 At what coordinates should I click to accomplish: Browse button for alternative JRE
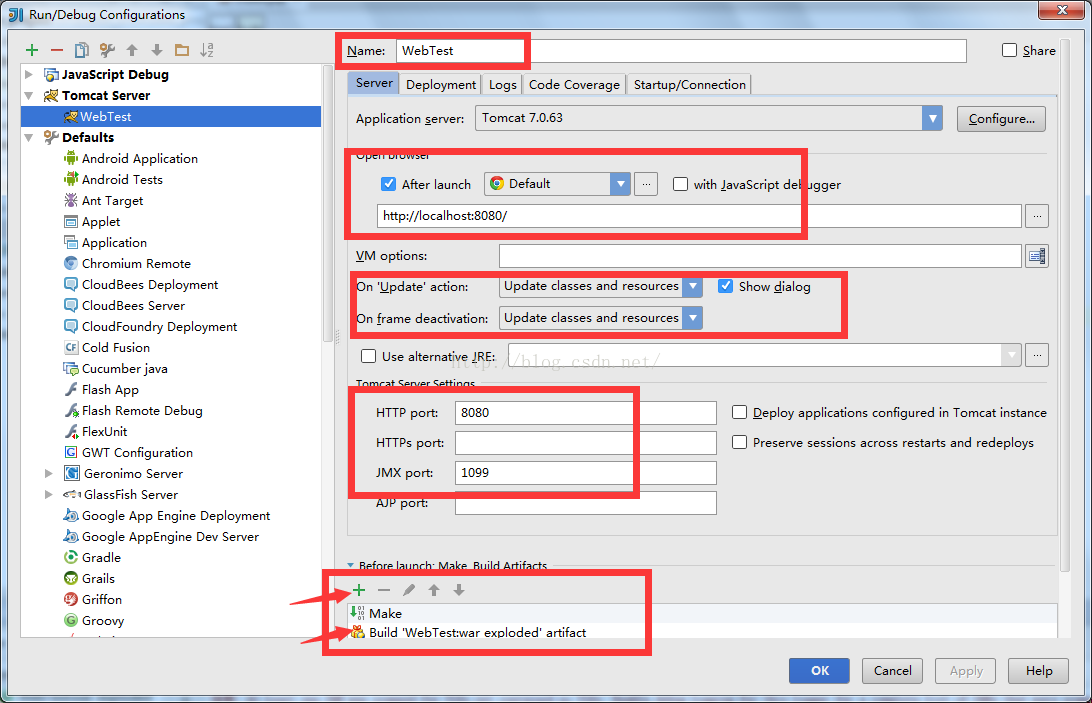pos(1037,355)
